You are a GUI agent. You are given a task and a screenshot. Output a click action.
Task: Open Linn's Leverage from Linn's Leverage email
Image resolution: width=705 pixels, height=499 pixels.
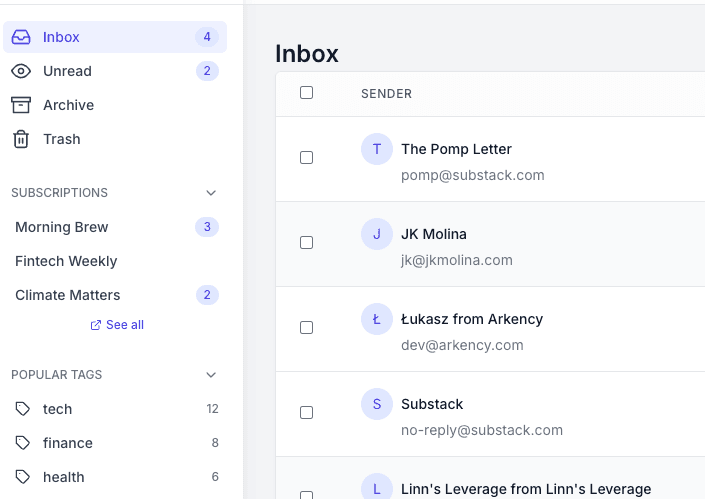coord(526,489)
